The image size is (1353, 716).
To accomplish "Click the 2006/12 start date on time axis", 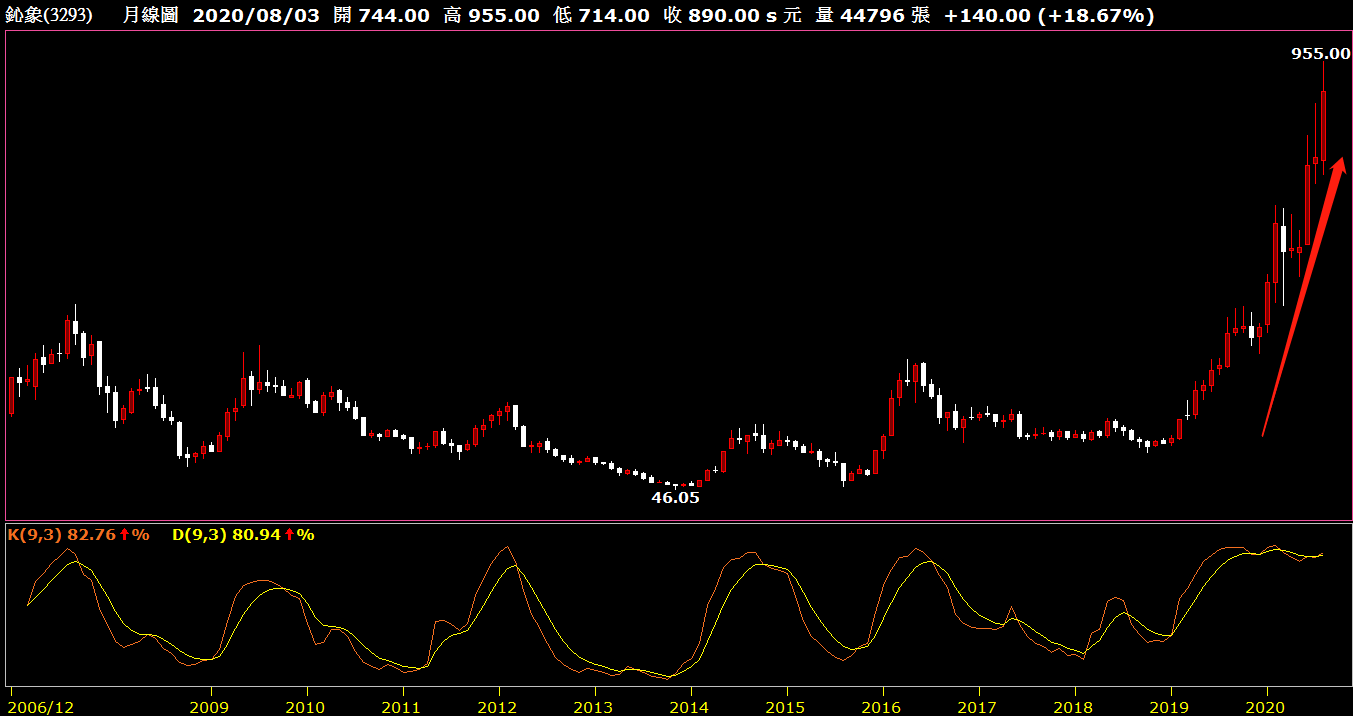I will (x=40, y=706).
